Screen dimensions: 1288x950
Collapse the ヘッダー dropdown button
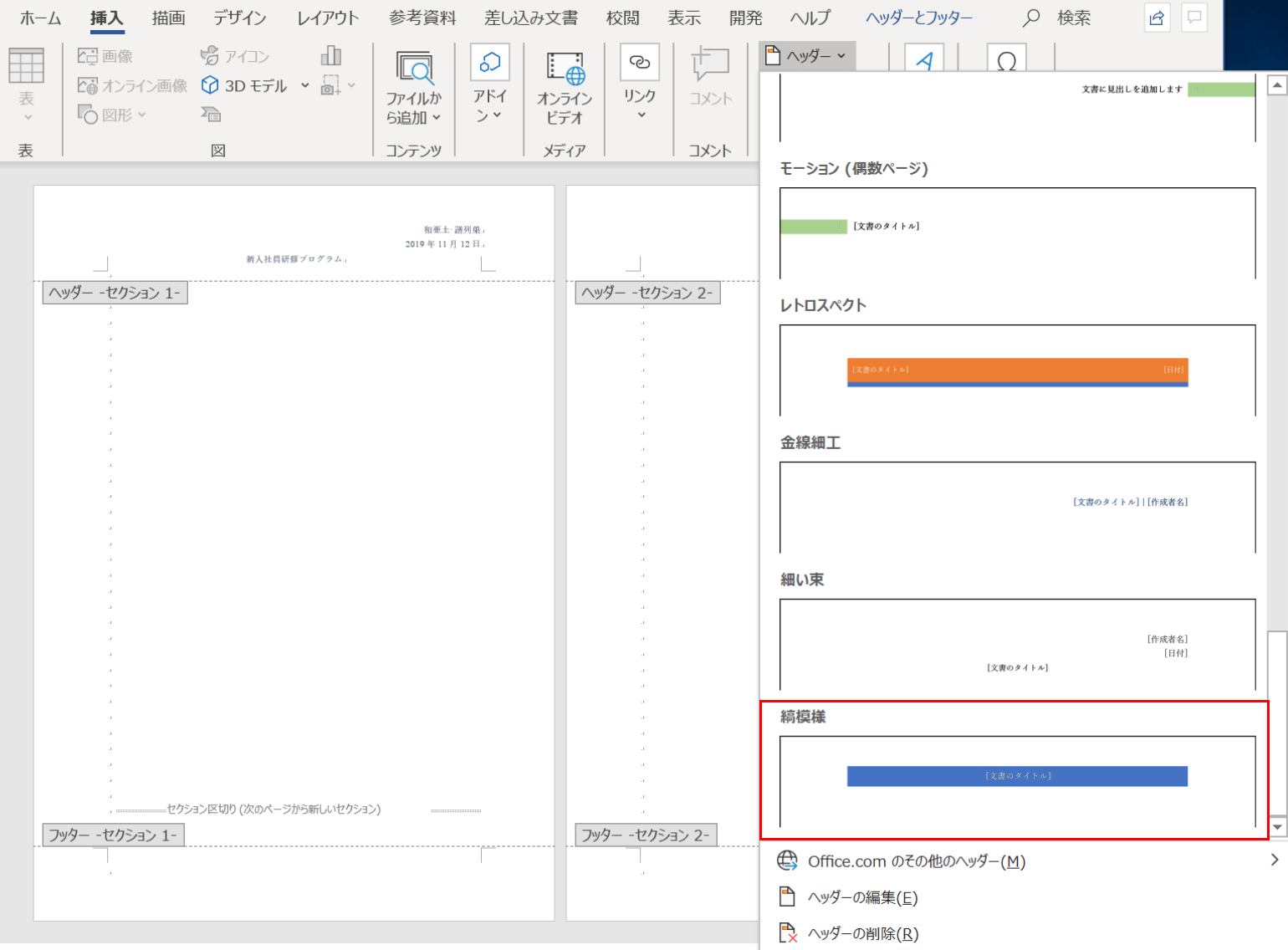(x=807, y=56)
